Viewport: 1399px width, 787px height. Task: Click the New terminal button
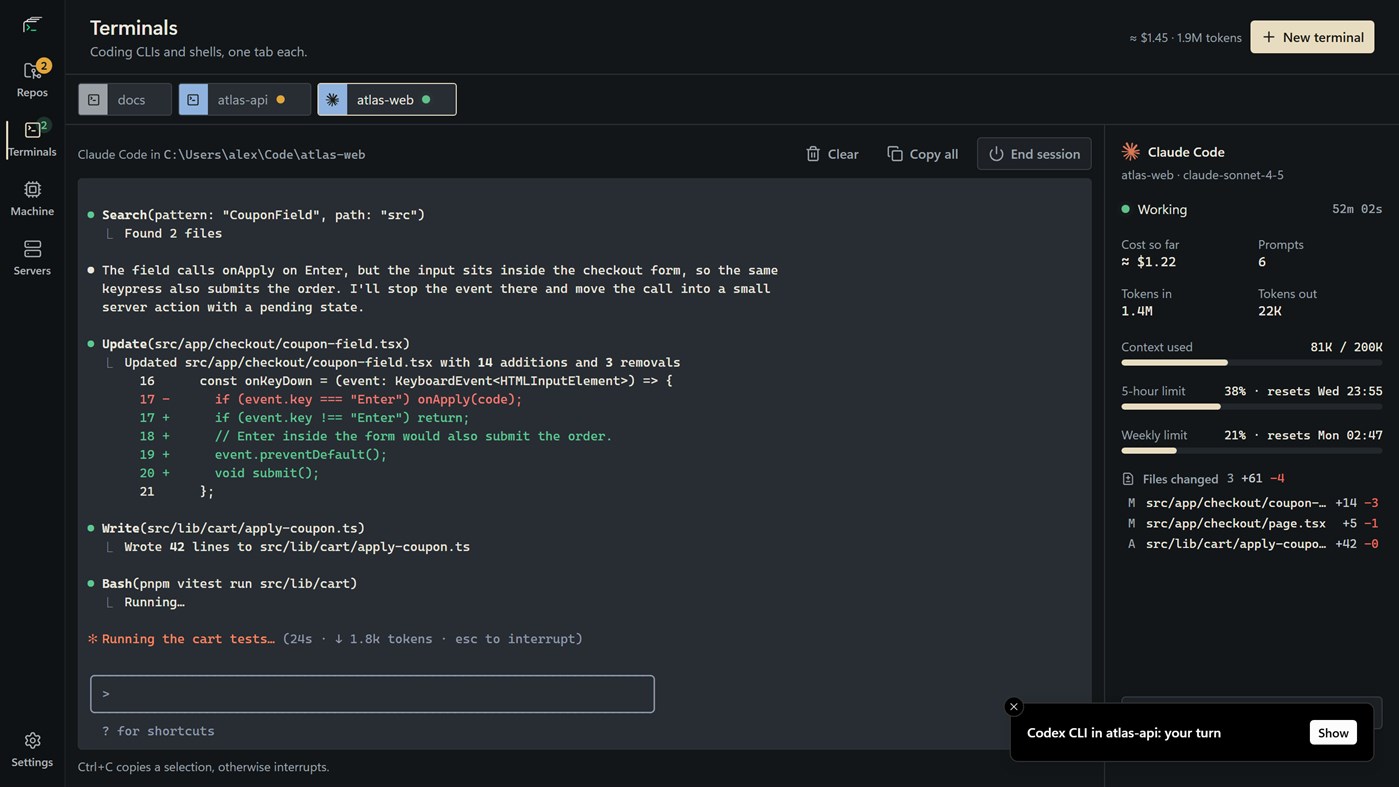tap(1312, 37)
